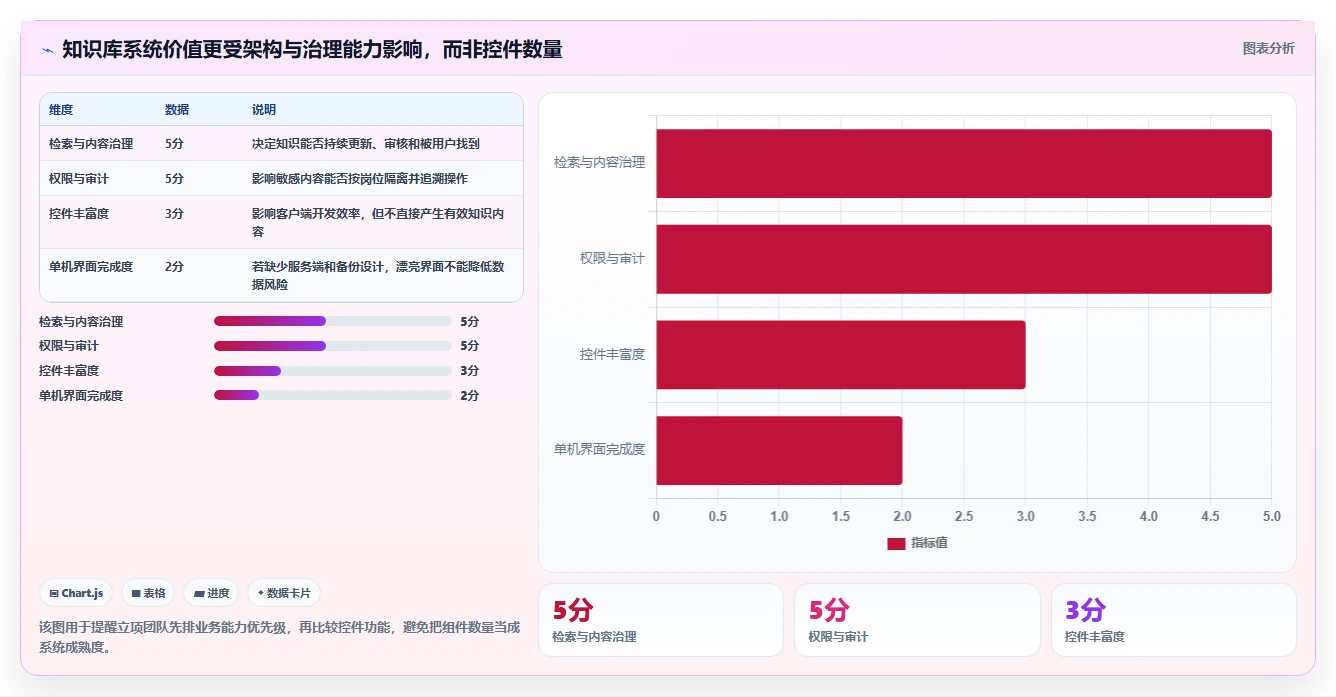Screen dimensions: 1336x697
Task: Toggle the 指标值 legend color swatch
Action: [x=896, y=543]
